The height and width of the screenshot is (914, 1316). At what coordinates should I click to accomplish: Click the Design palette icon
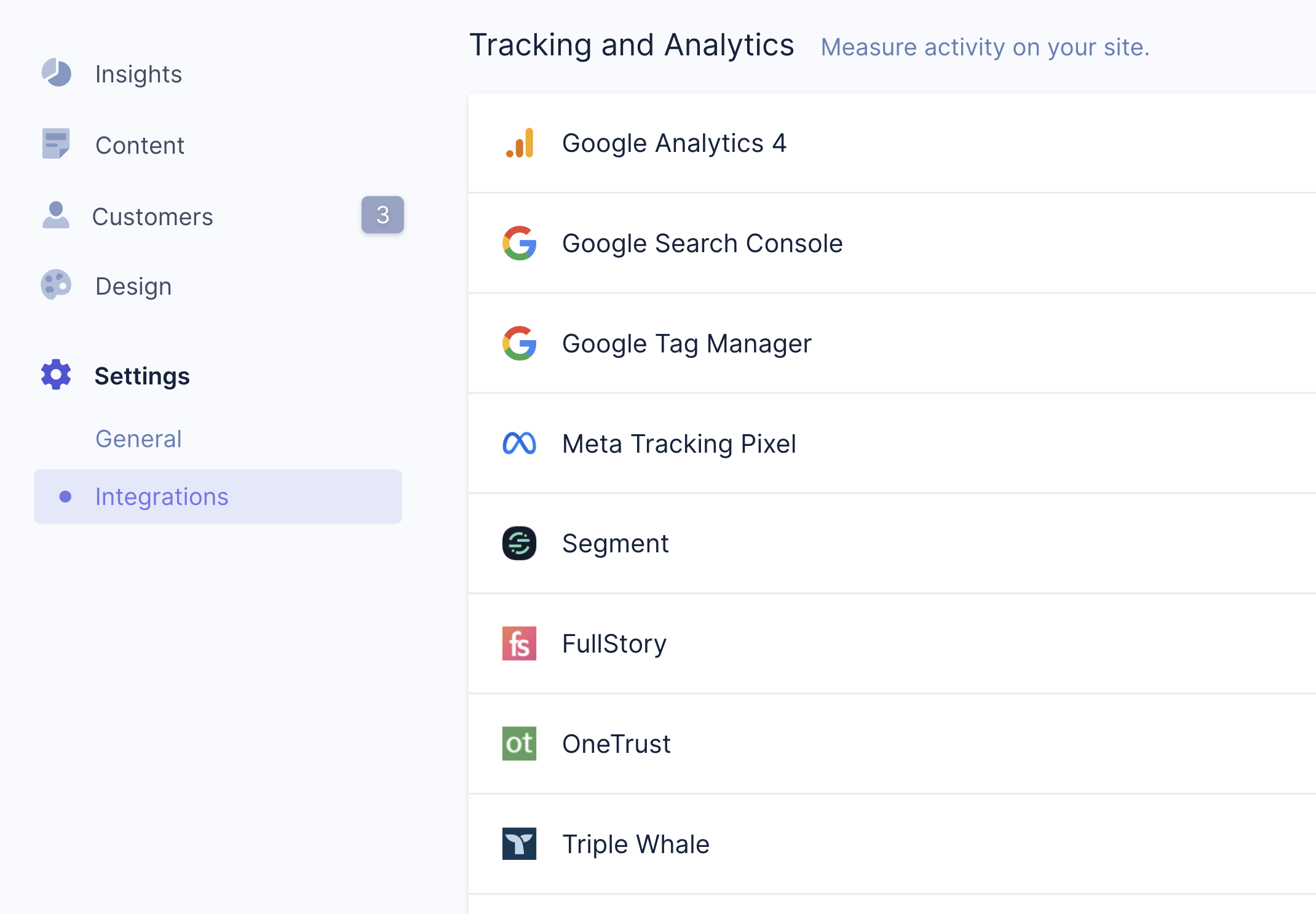pos(56,285)
